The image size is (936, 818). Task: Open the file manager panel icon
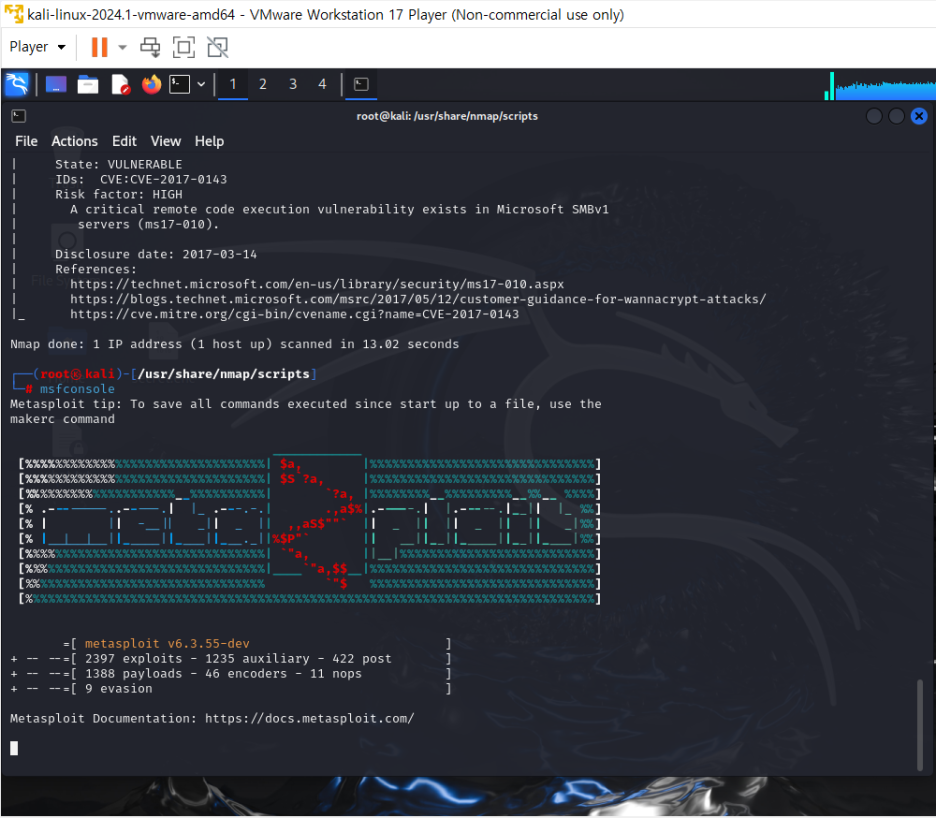pyautogui.click(x=88, y=84)
